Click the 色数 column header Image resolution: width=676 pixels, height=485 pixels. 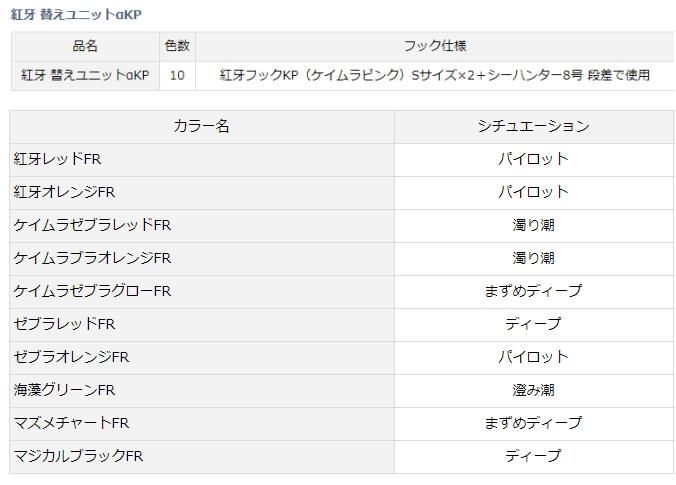click(177, 46)
